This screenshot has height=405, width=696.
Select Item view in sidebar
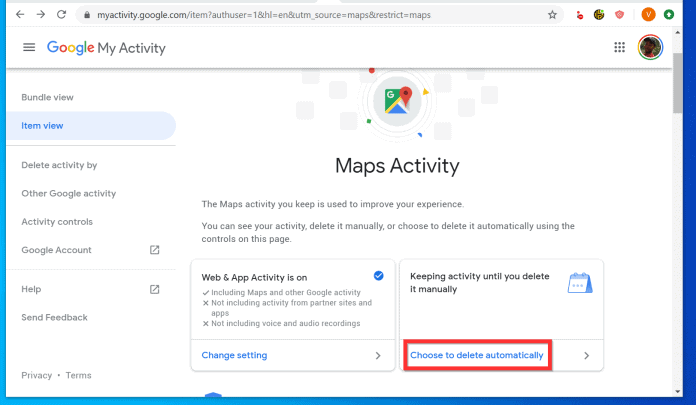click(42, 125)
